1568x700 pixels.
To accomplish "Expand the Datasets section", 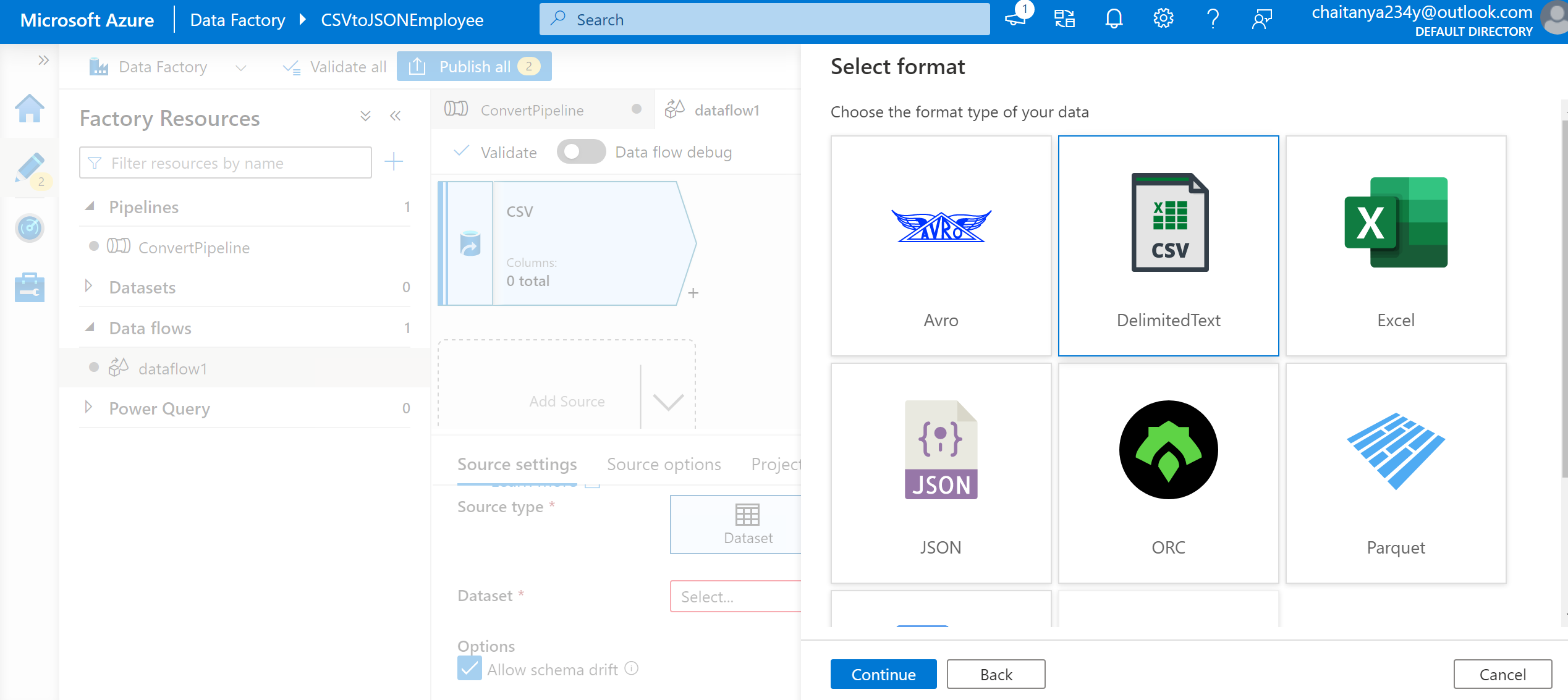I will pyautogui.click(x=89, y=287).
